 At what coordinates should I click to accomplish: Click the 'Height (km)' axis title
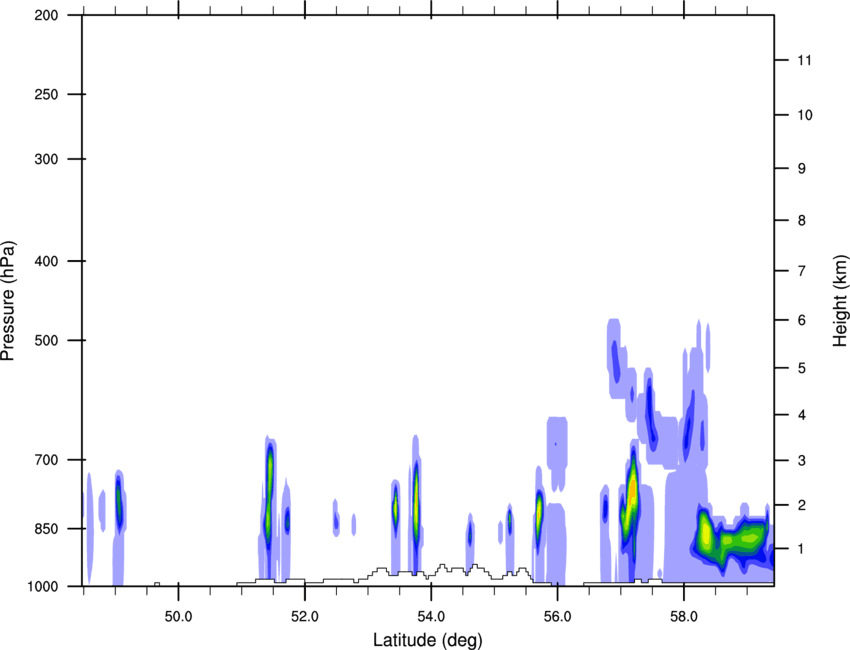pyautogui.click(x=840, y=300)
